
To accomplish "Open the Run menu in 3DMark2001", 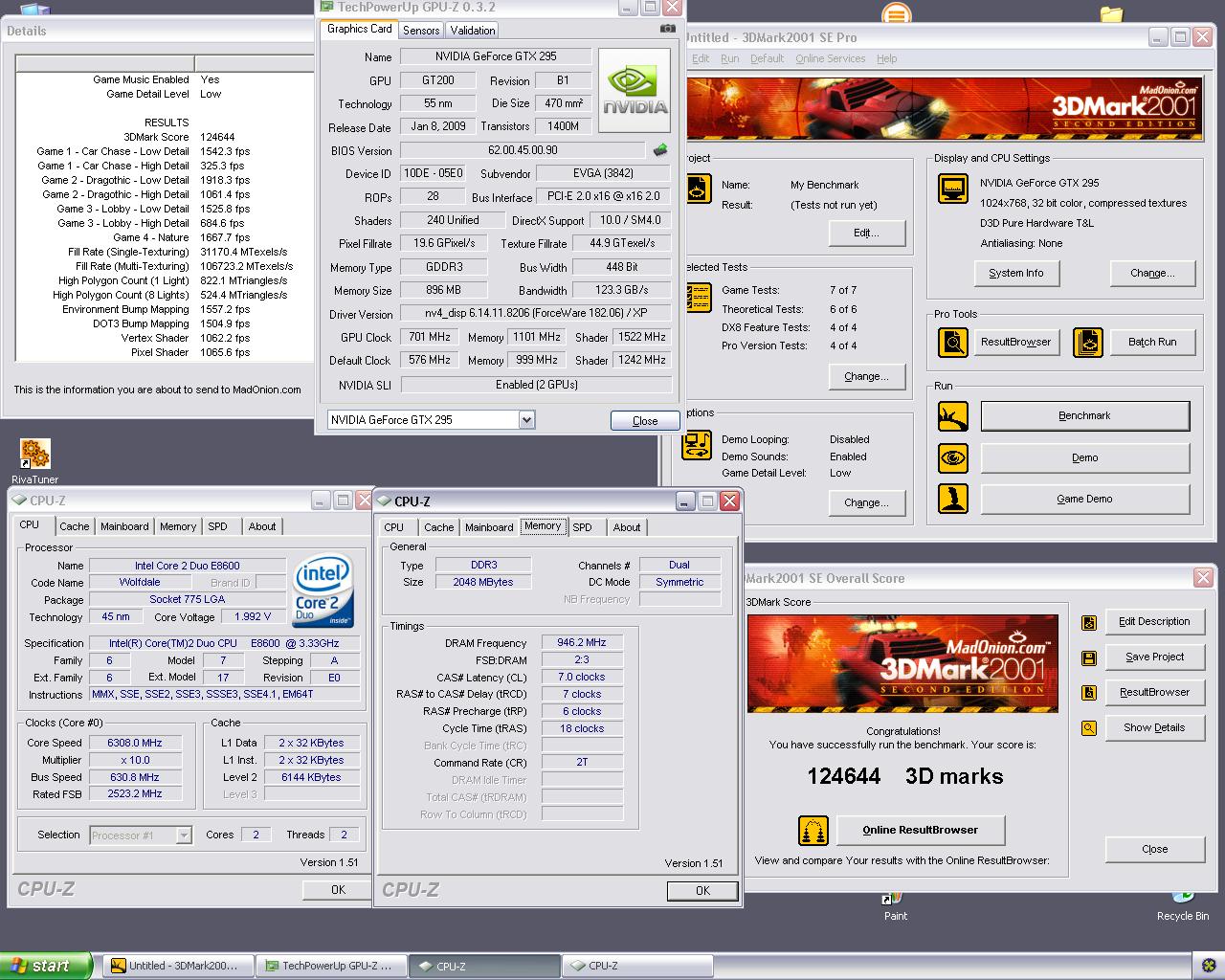I will click(729, 58).
